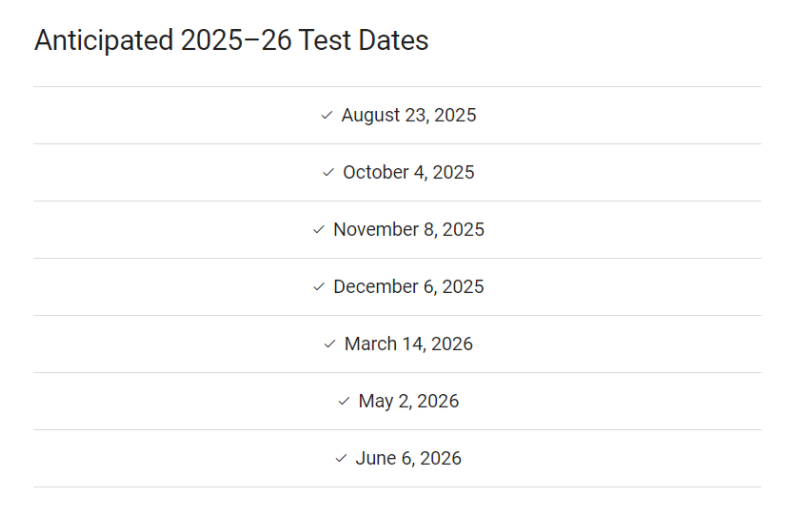798x514 pixels.
Task: Click the divider line below June 6, 2026
Action: pos(397,487)
